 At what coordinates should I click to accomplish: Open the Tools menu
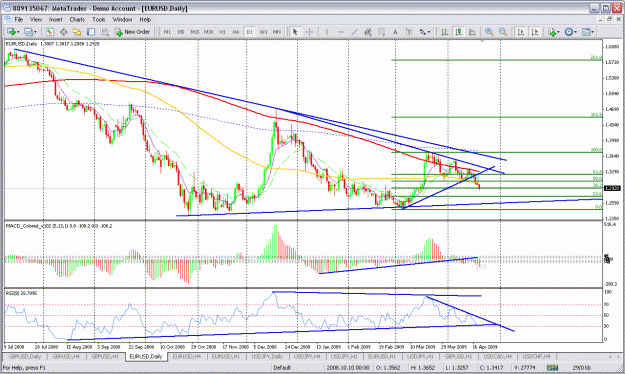[98, 19]
